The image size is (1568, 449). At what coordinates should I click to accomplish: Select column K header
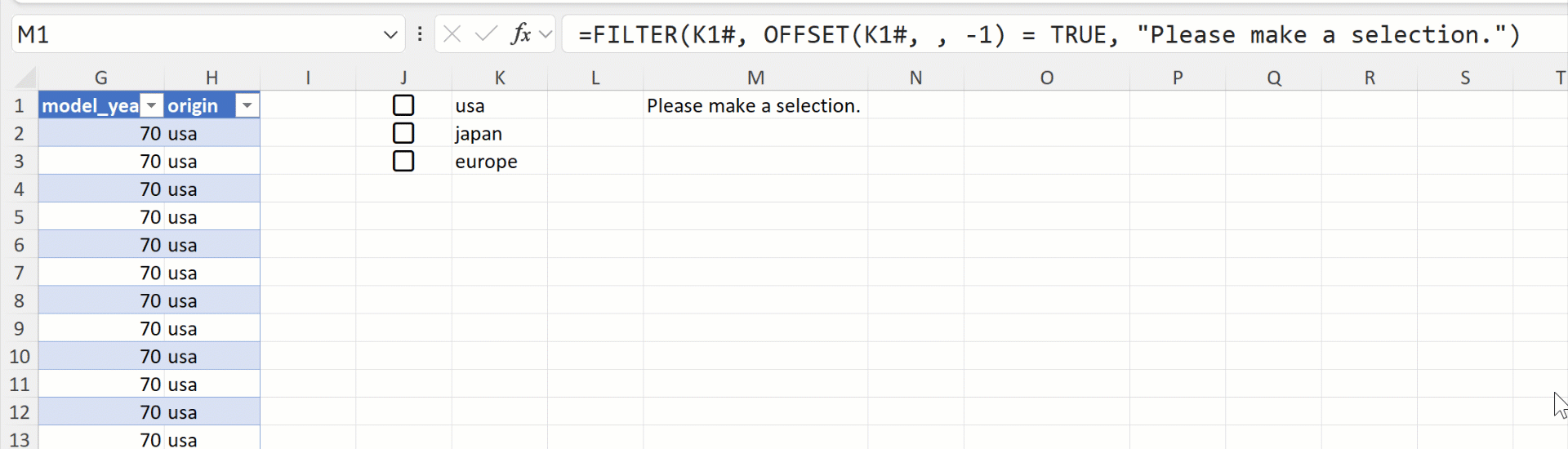[500, 78]
